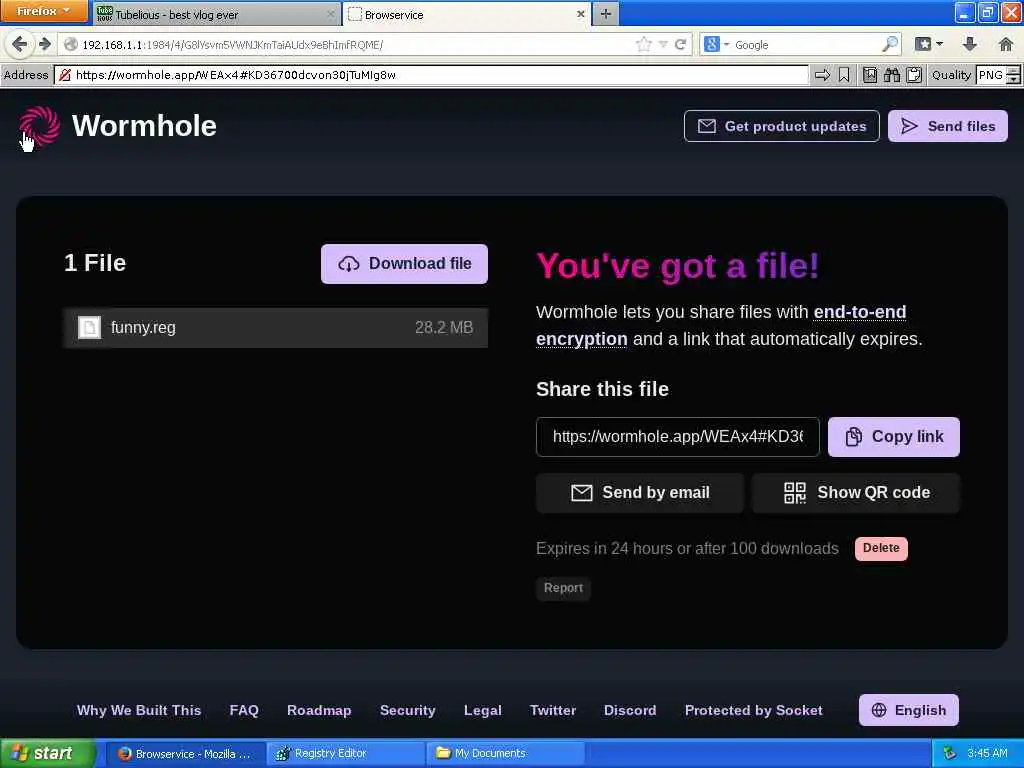Click Browservice Go arrow icon
This screenshot has height=768, width=1024.
pyautogui.click(x=822, y=75)
